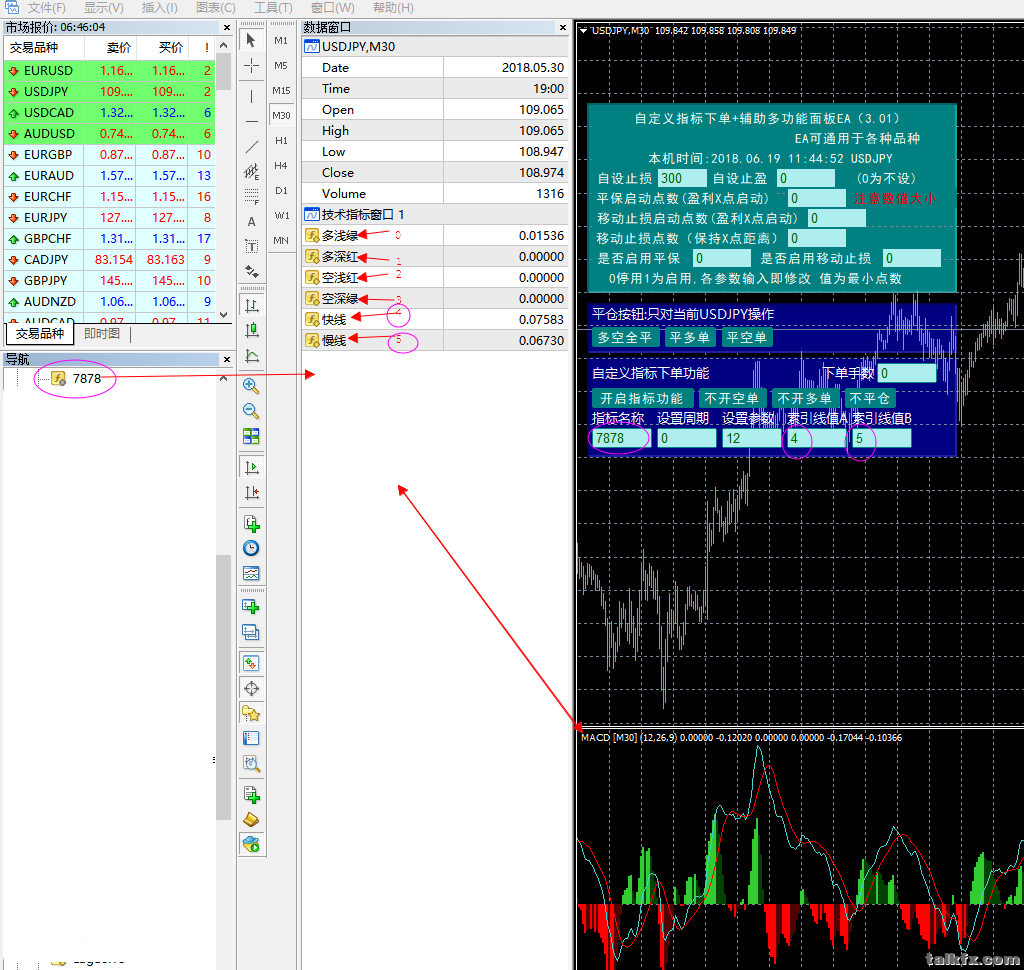Toggle the 开启指标功能 indicator switch
Screen dimensions: 1024x970
tap(641, 398)
